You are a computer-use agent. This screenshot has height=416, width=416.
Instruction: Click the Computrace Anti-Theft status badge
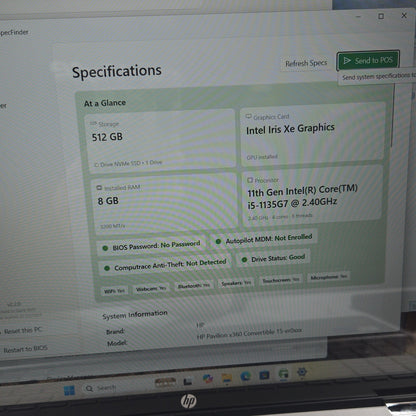coord(165,265)
